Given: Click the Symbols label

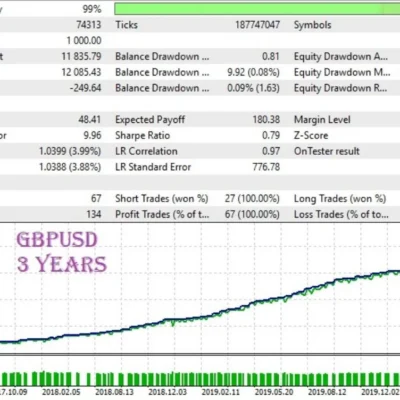Looking at the screenshot, I should pos(312,25).
